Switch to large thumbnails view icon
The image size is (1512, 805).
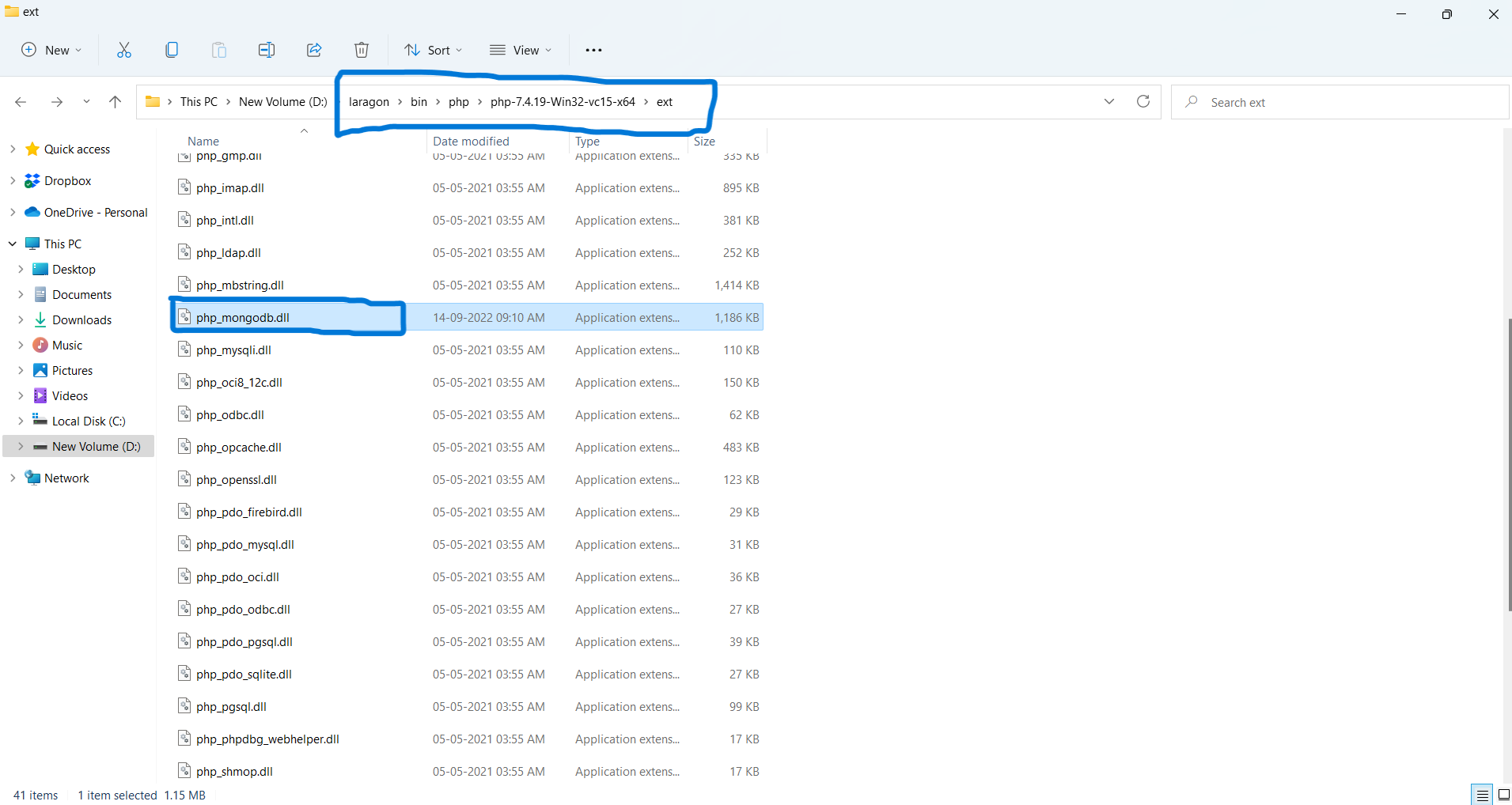(1503, 795)
